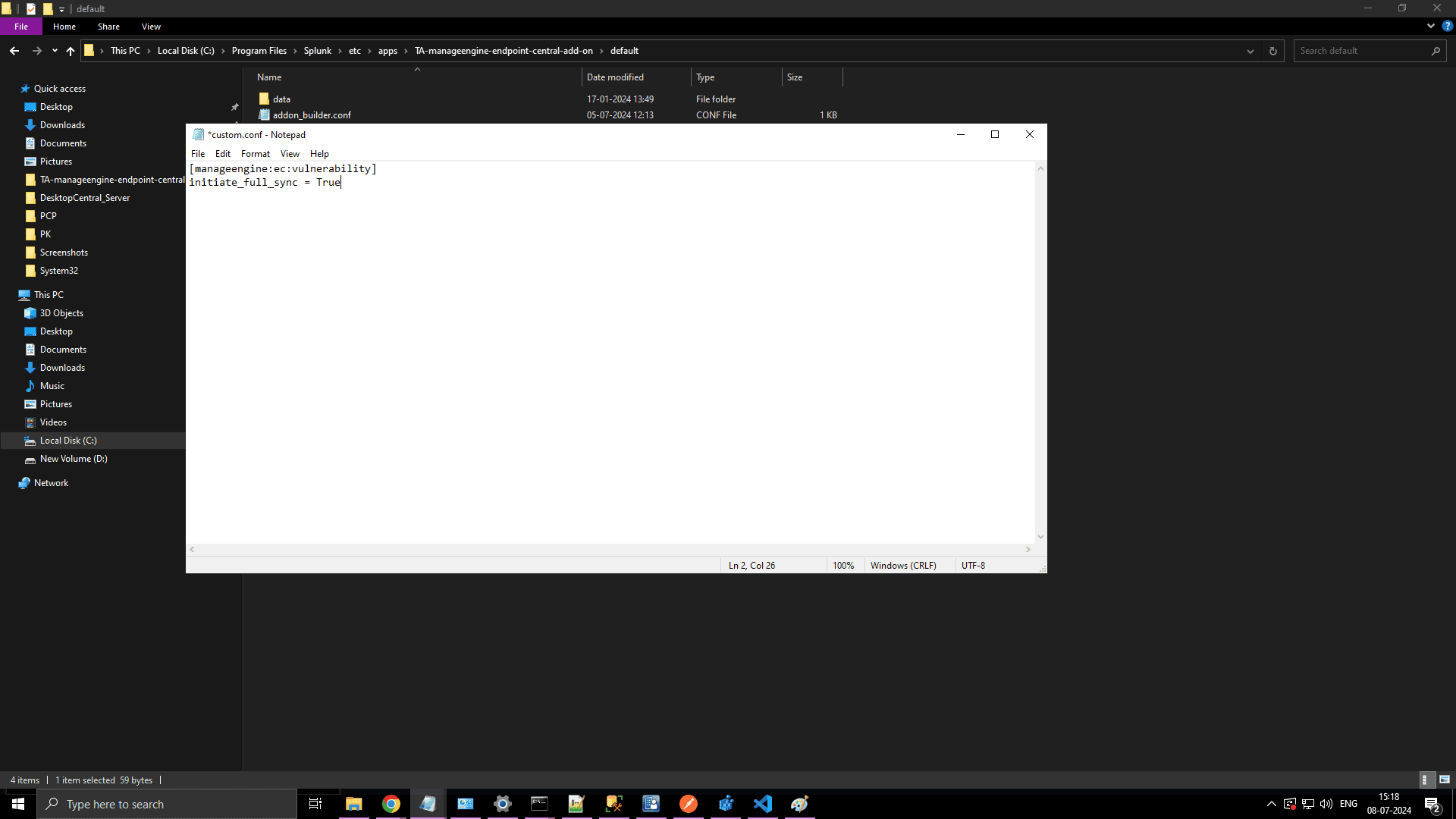Image resolution: width=1456 pixels, height=819 pixels.
Task: Open the notification center icon
Action: 1432,805
